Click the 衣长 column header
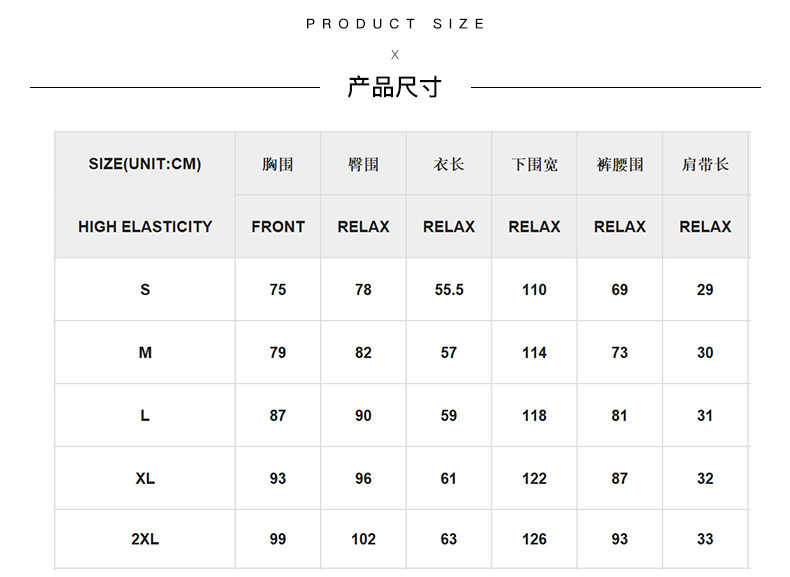This screenshot has height=577, width=790. (448, 164)
